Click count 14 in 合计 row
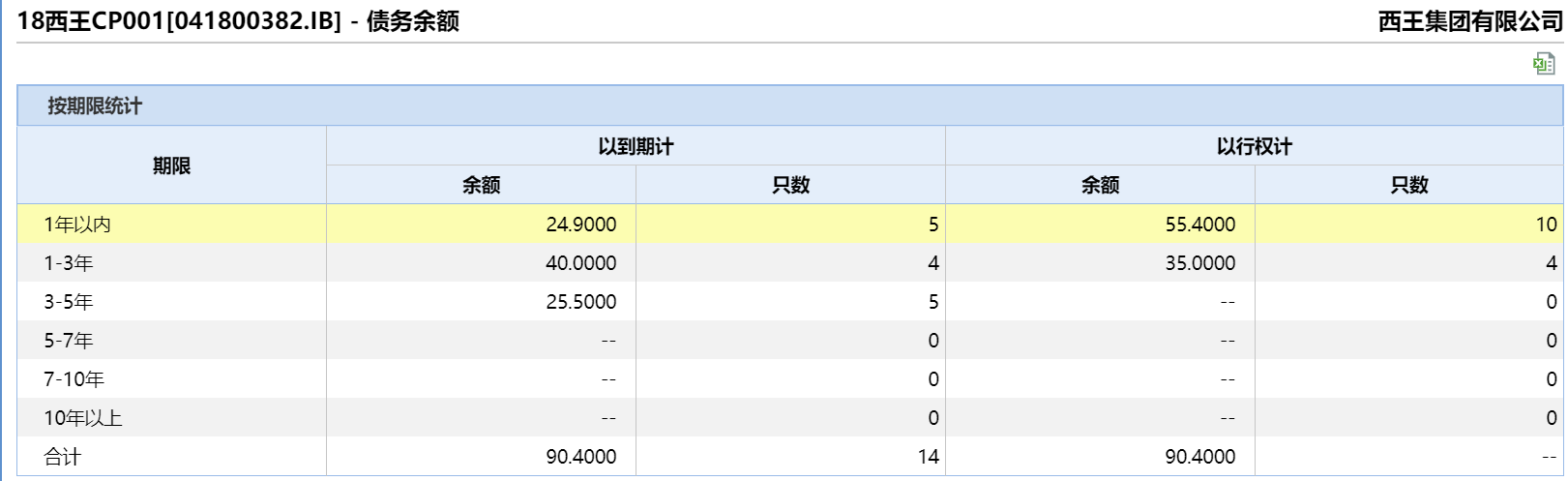The image size is (1568, 481). click(x=929, y=457)
